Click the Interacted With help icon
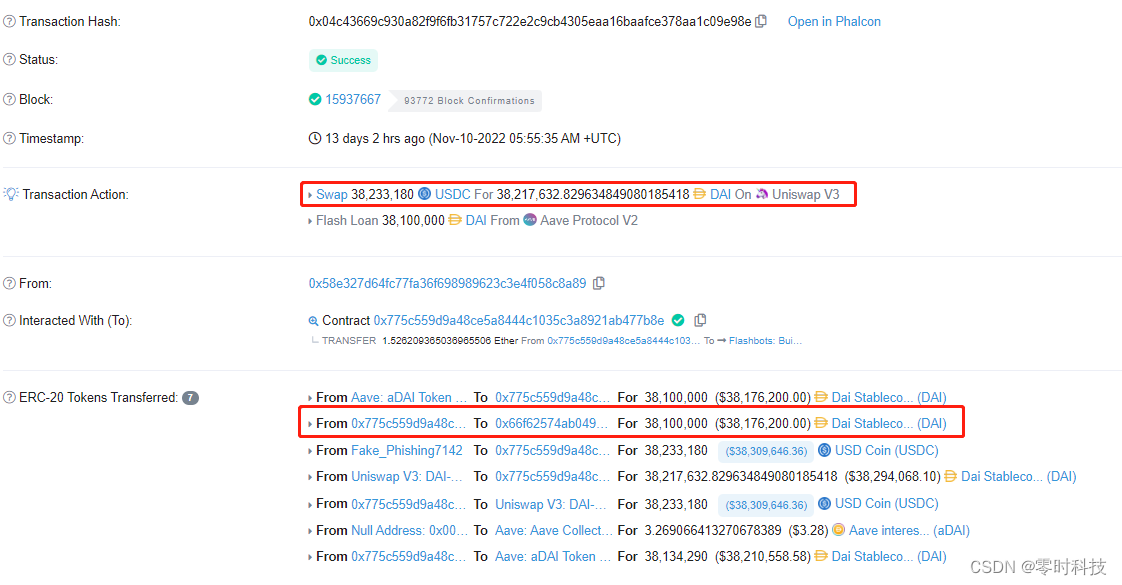This screenshot has width=1122, height=585. tap(9, 320)
